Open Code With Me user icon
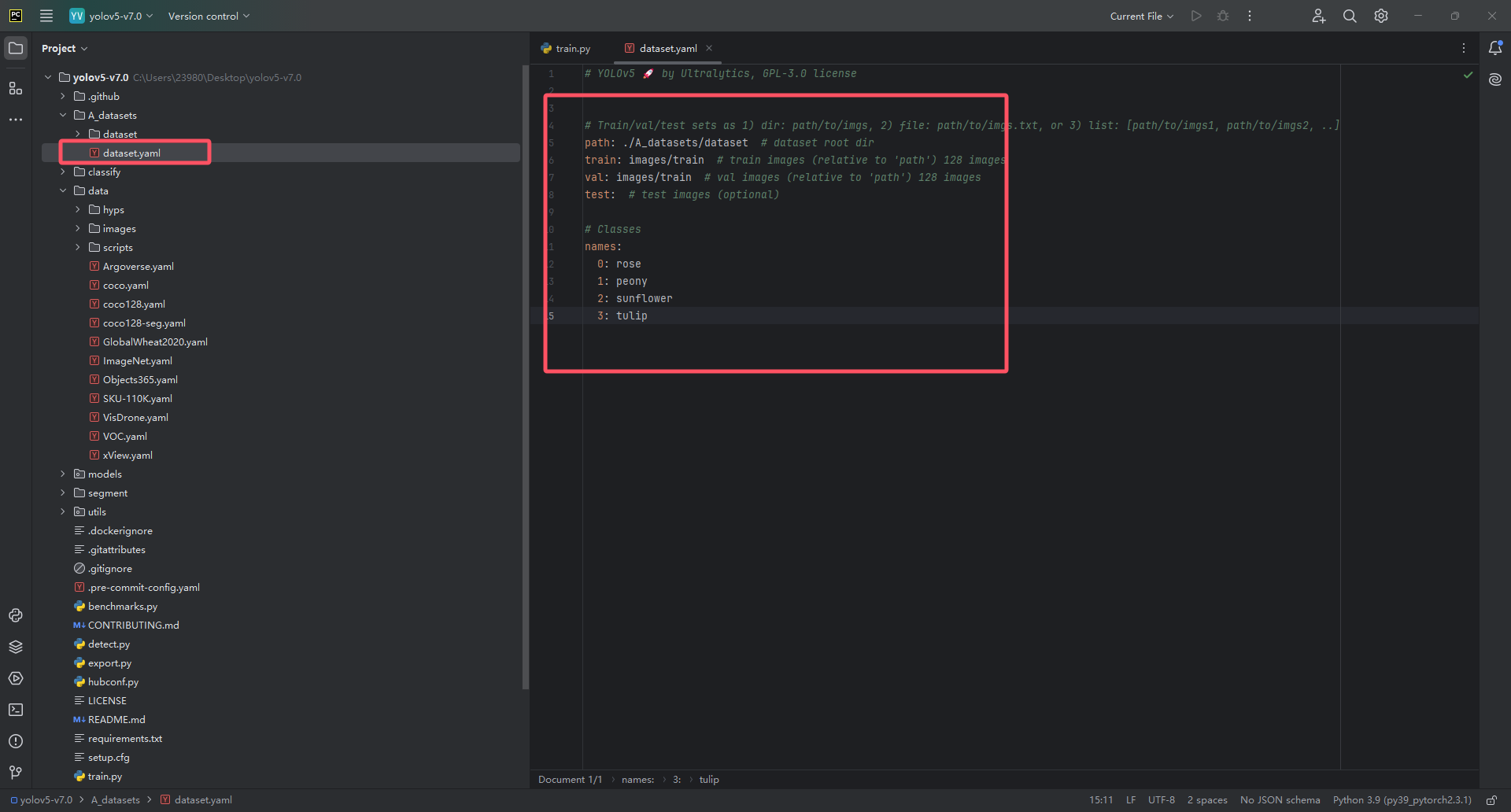The width and height of the screenshot is (1511, 812). coord(1319,16)
